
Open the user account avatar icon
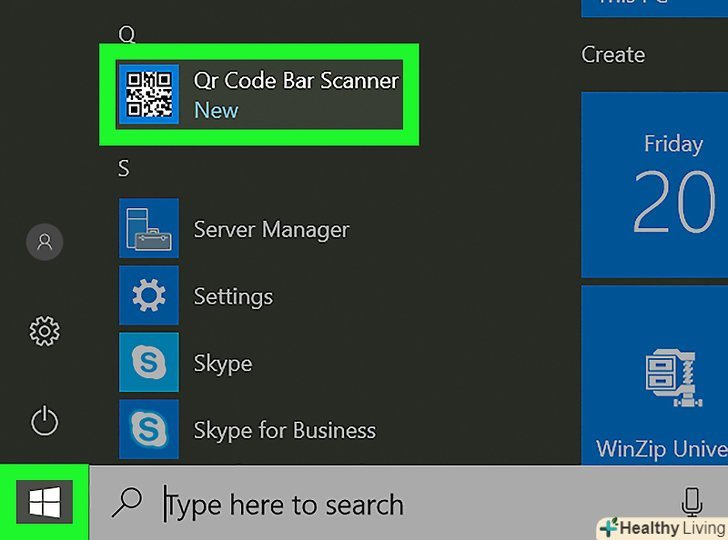(x=44, y=242)
